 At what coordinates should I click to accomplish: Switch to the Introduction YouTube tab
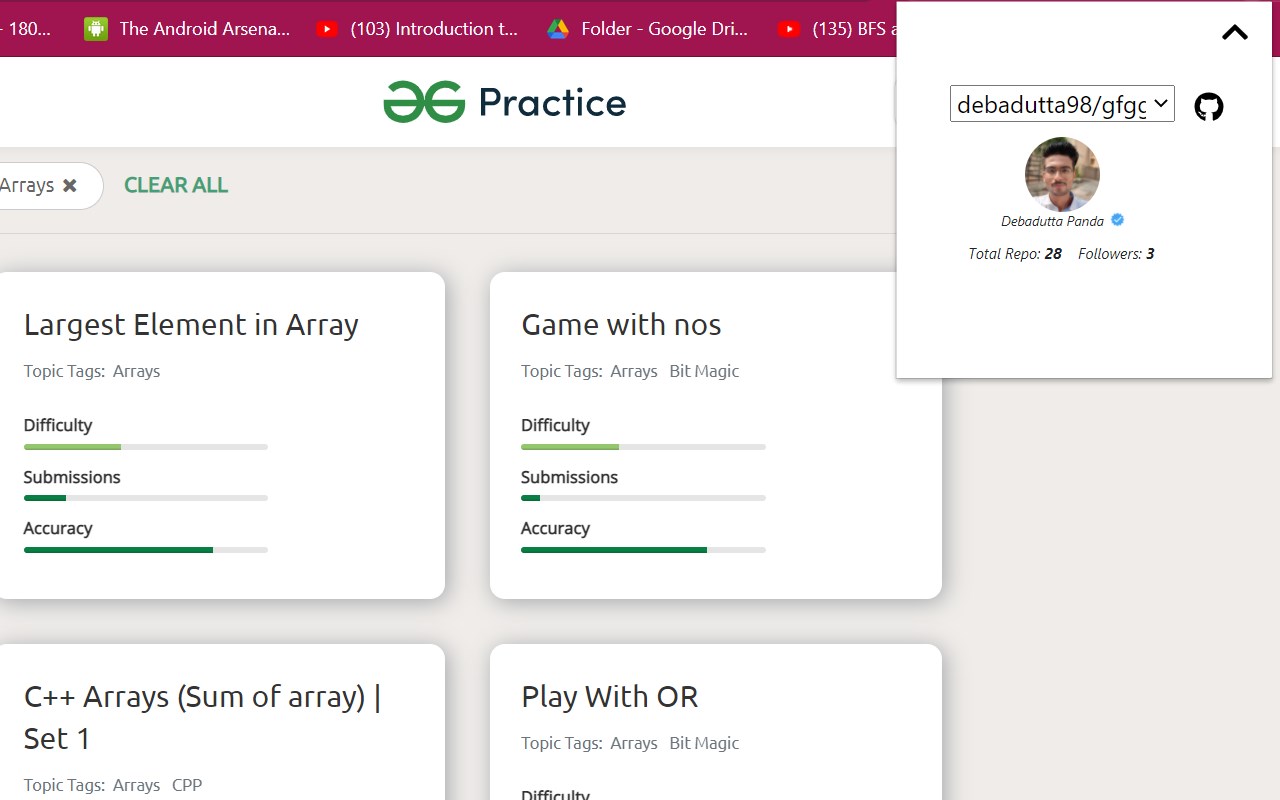click(x=417, y=29)
